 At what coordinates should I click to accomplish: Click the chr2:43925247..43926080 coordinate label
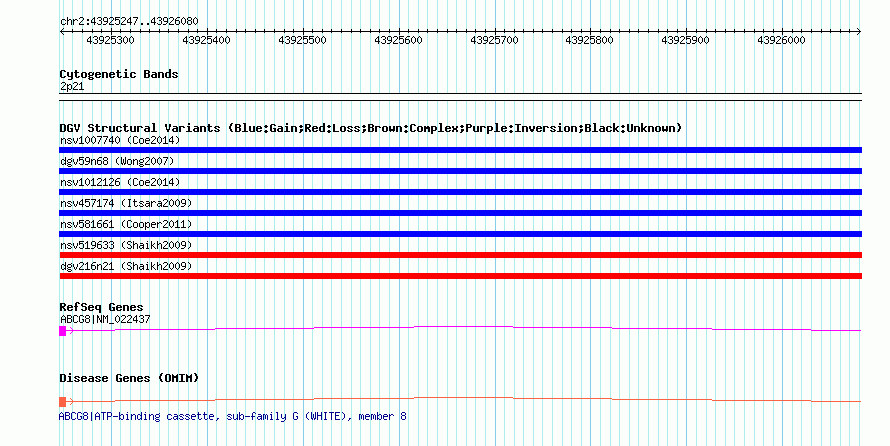pos(129,22)
